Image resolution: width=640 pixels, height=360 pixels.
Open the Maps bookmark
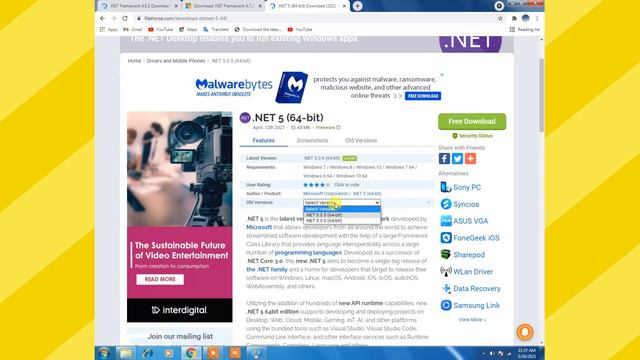point(188,29)
